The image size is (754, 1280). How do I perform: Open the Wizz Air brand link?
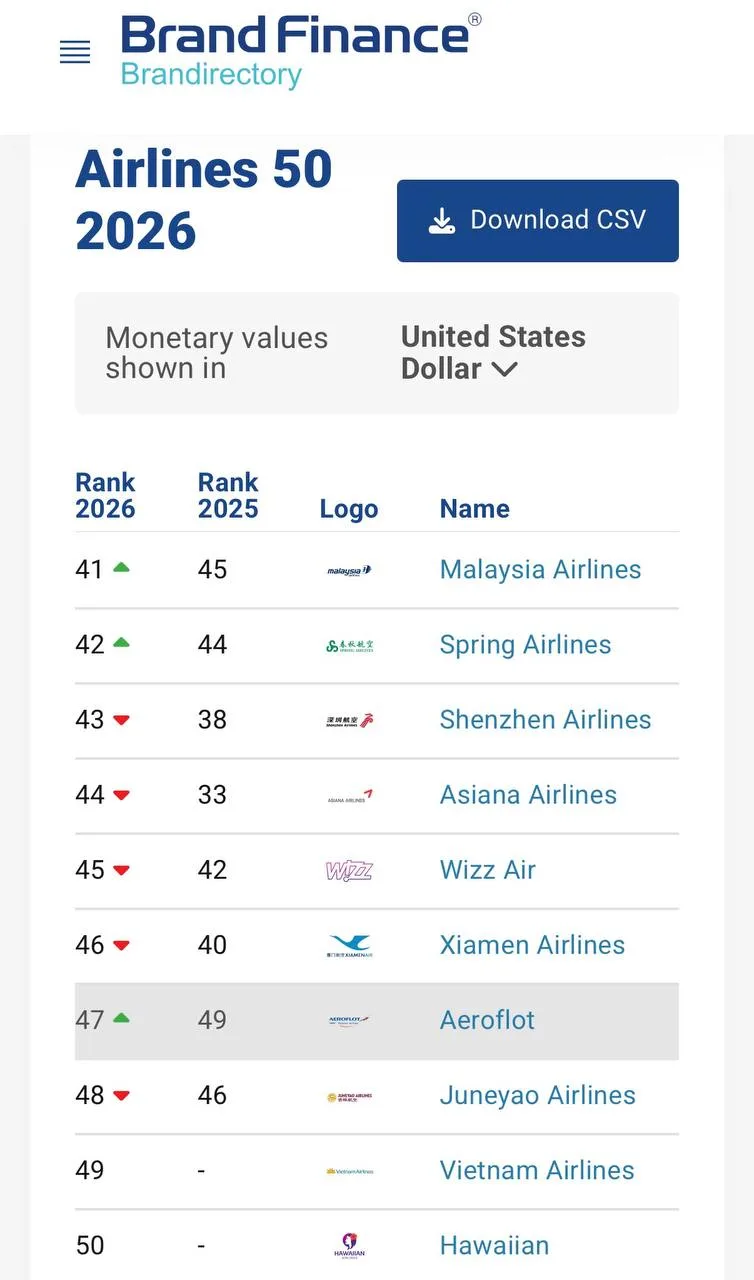click(x=488, y=870)
